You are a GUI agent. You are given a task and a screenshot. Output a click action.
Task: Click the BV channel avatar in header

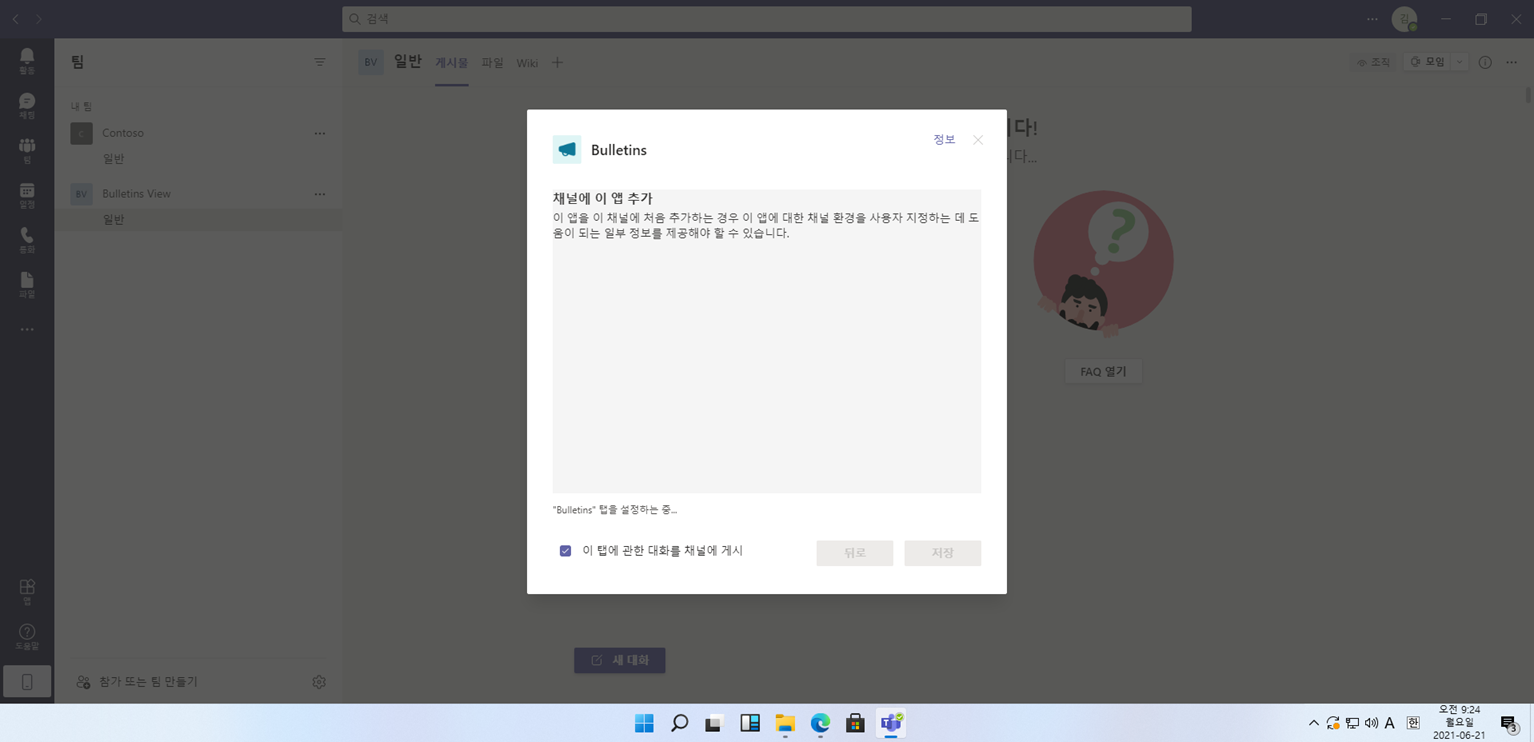[x=371, y=62]
